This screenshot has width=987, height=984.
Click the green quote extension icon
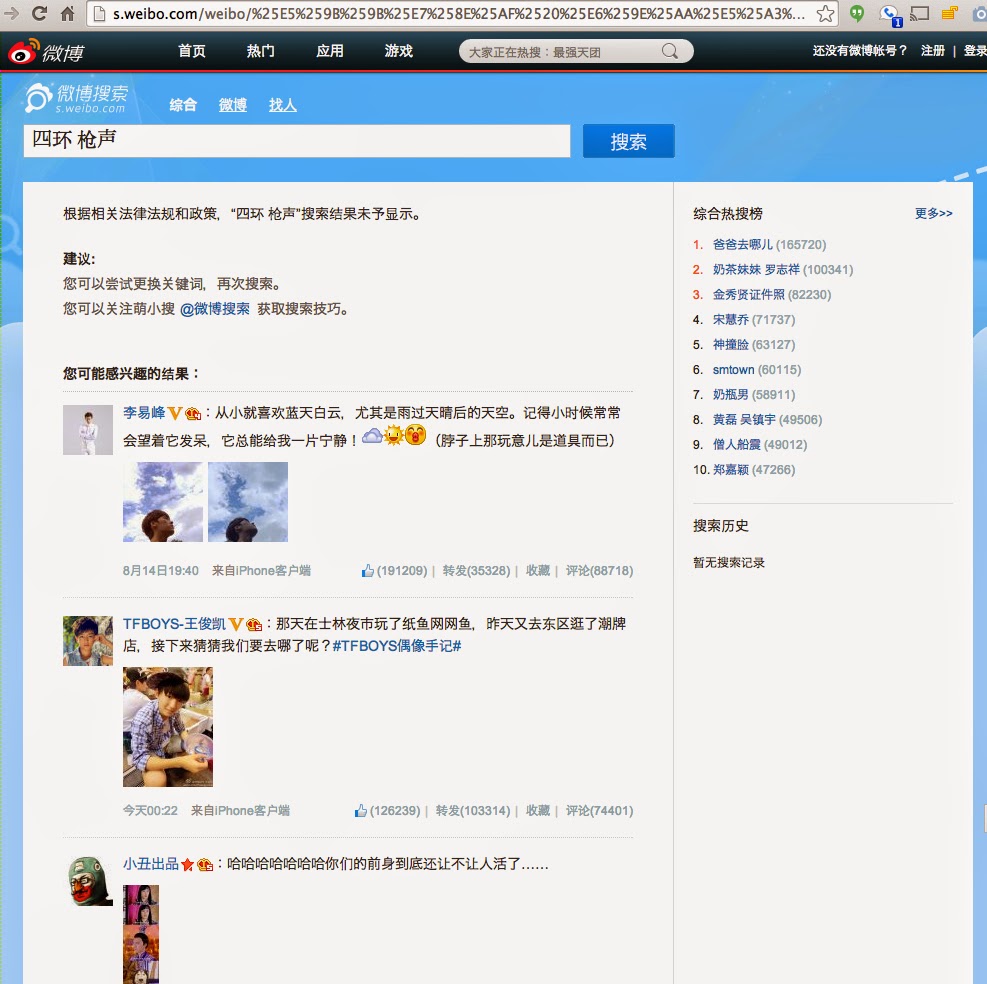point(857,13)
